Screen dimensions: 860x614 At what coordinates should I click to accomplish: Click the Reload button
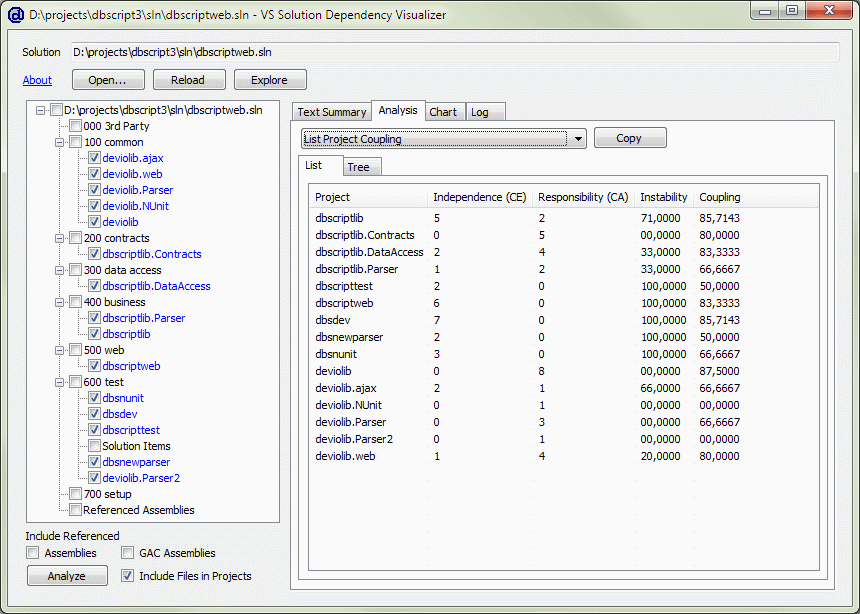189,80
